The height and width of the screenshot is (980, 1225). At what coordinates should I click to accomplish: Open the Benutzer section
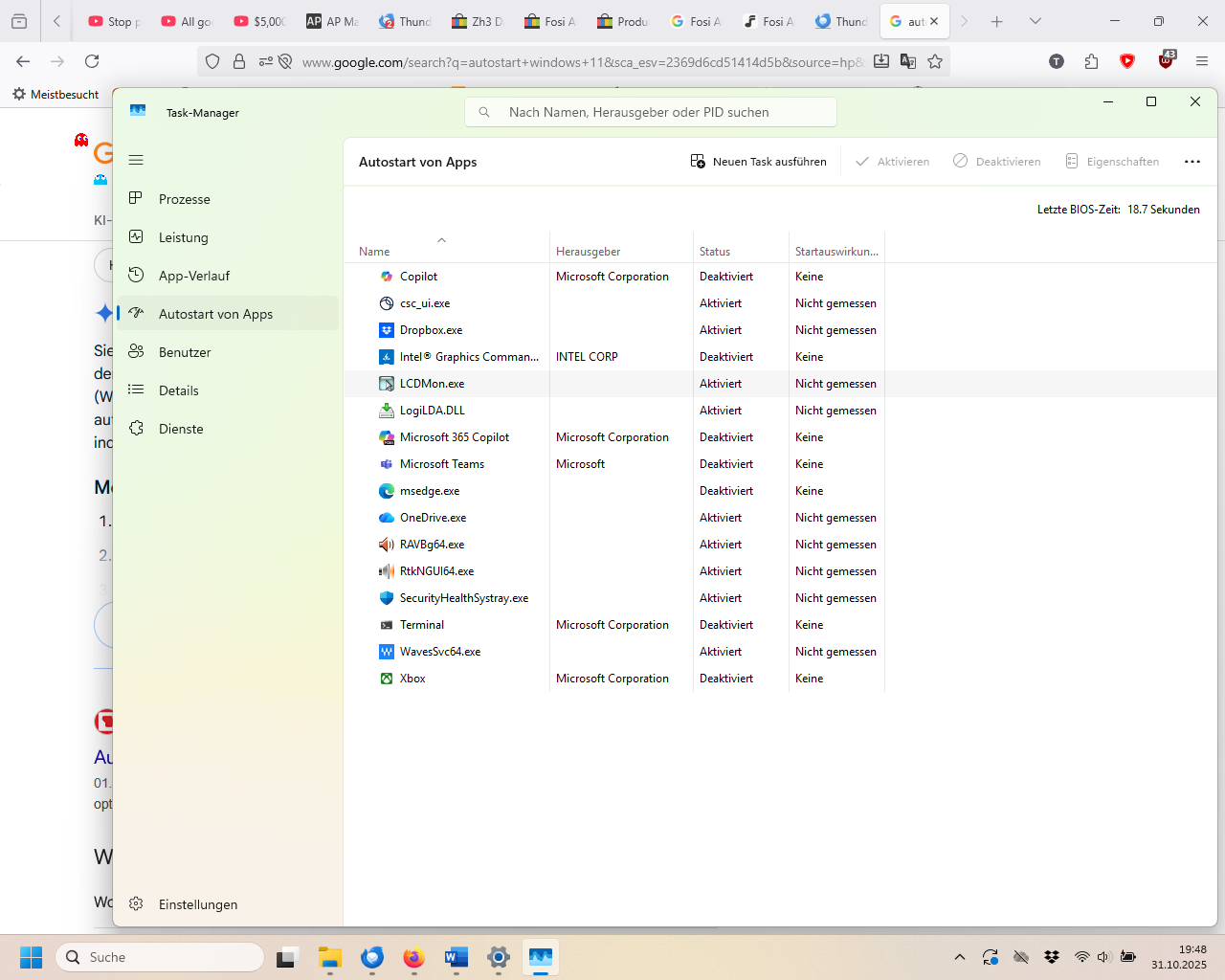184,352
